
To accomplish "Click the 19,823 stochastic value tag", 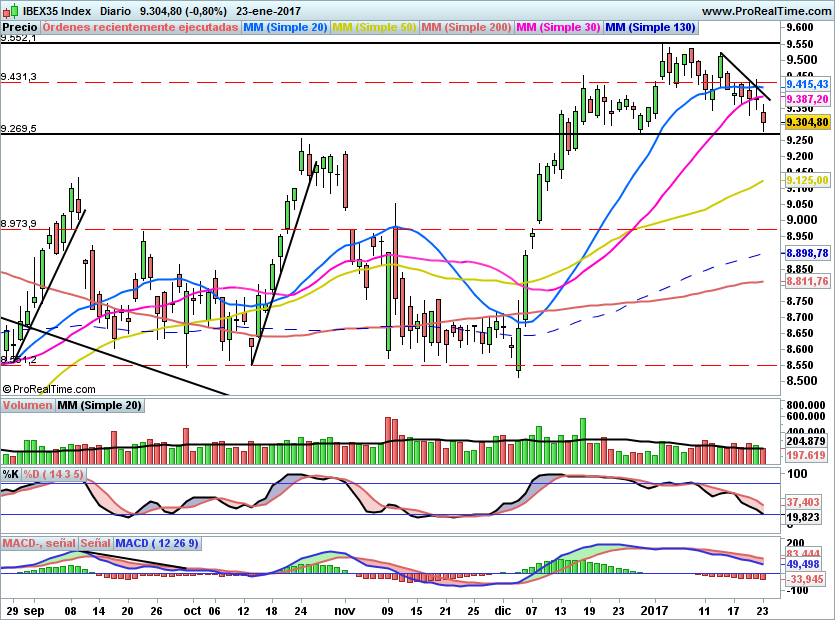I will point(803,517).
